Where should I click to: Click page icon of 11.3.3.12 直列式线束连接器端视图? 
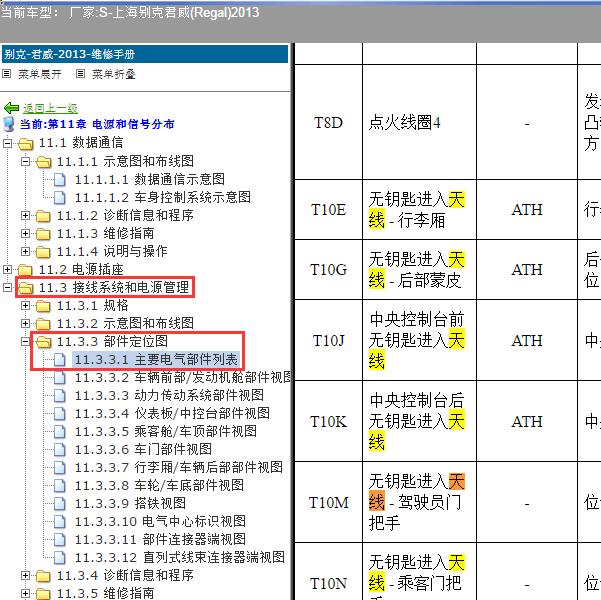click(60, 558)
